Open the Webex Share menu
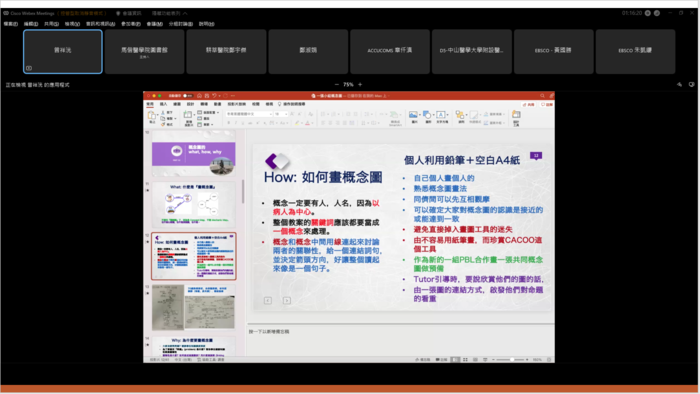700x394 pixels. (x=51, y=24)
